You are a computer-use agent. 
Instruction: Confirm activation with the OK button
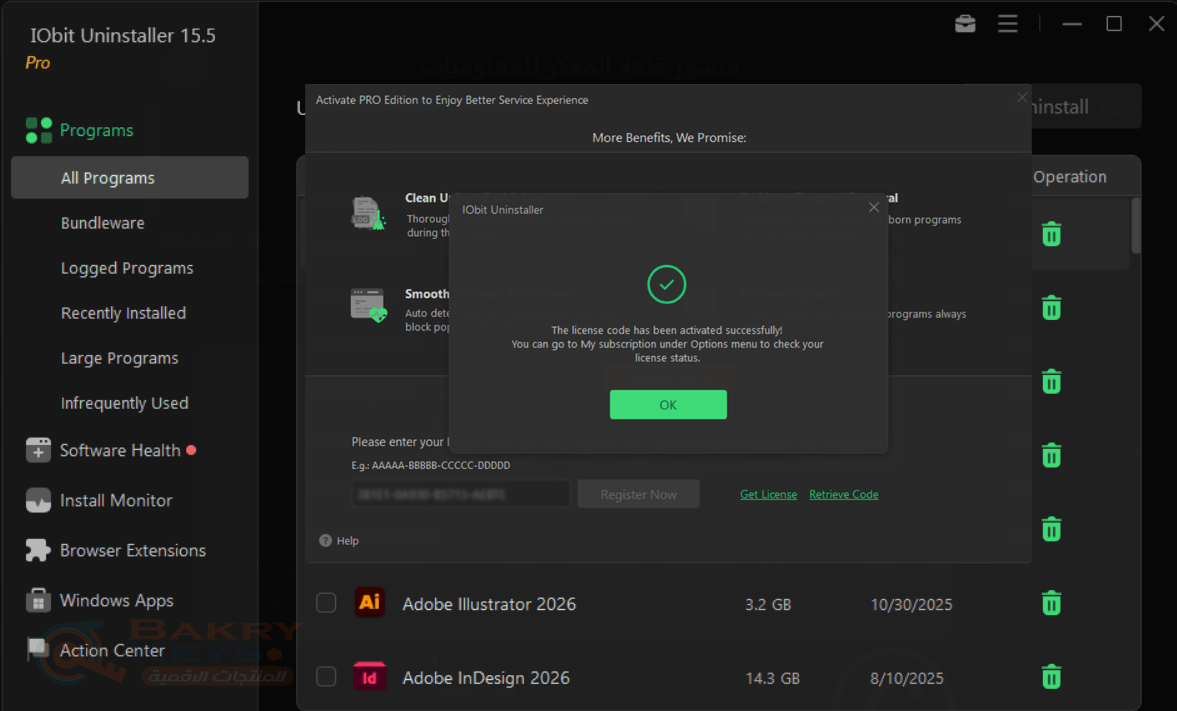[668, 405]
